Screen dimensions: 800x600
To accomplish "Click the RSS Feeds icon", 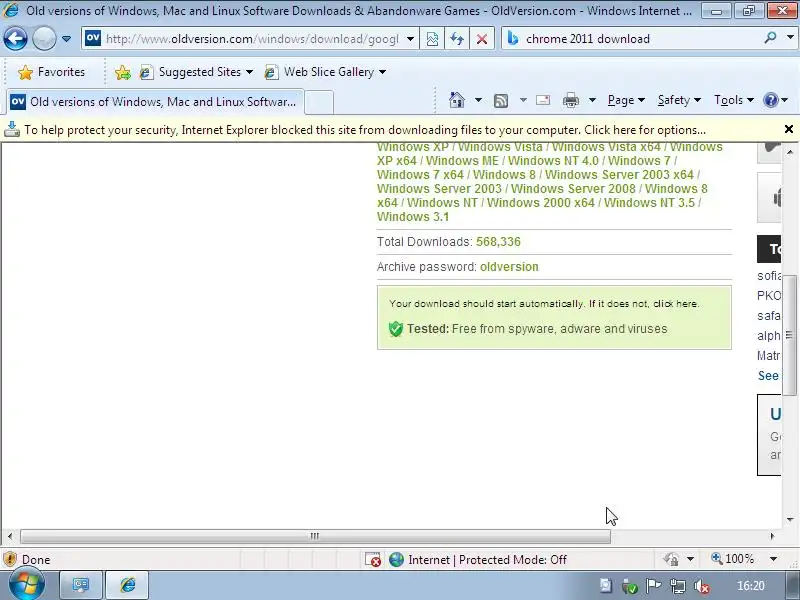I will [x=501, y=101].
